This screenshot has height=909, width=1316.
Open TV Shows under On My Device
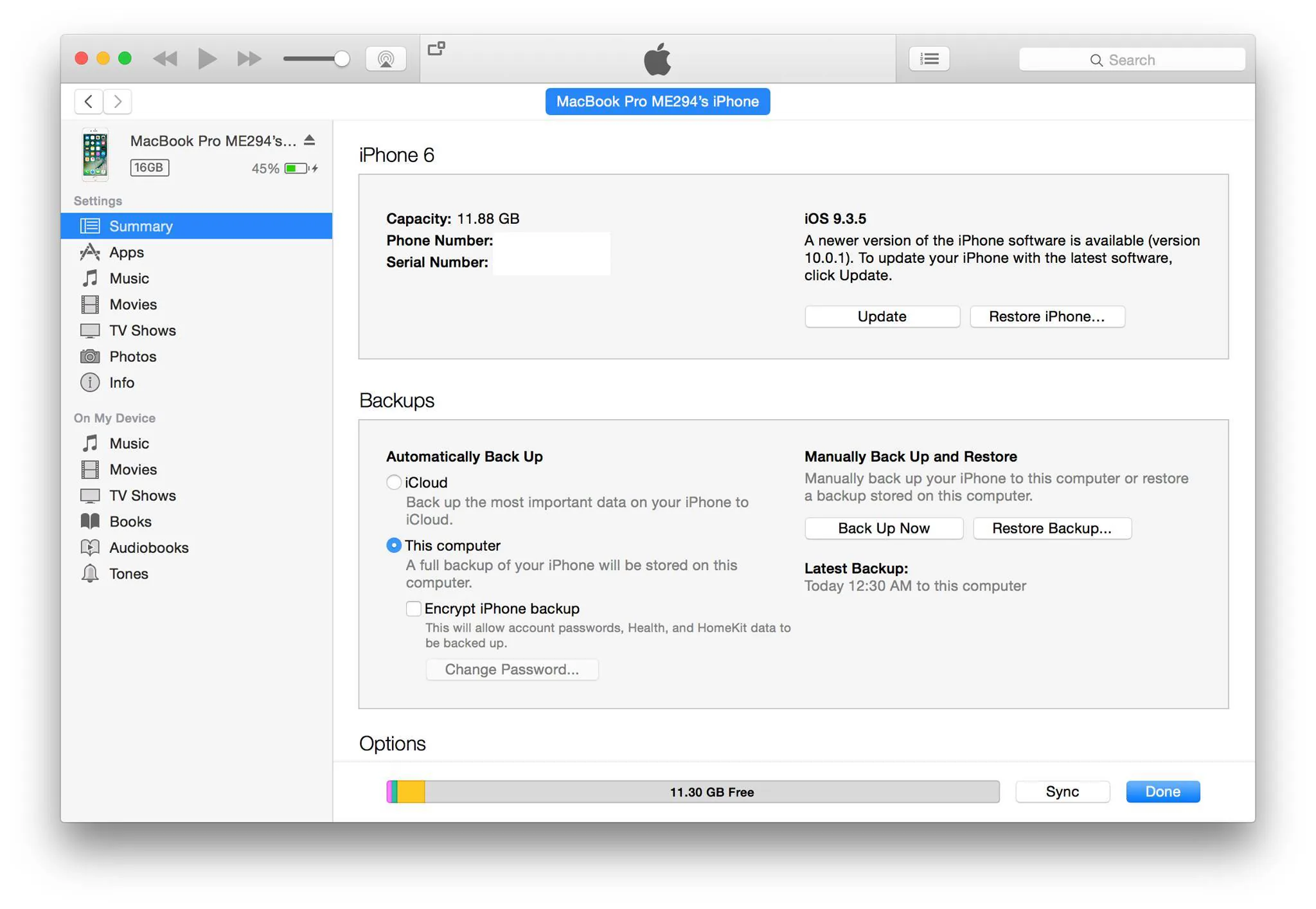coord(197,496)
